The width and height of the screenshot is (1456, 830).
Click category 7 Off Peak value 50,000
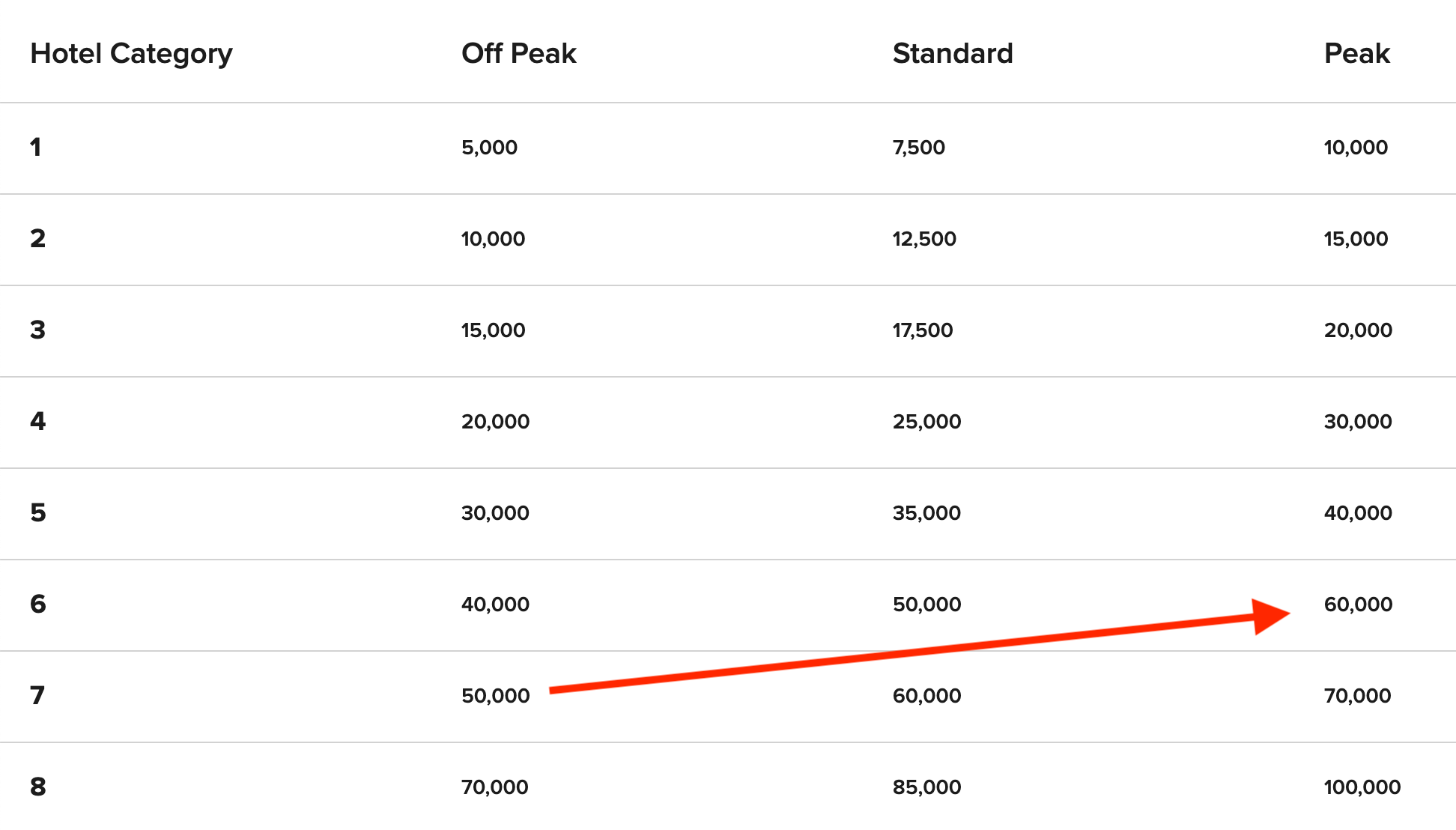coord(495,696)
